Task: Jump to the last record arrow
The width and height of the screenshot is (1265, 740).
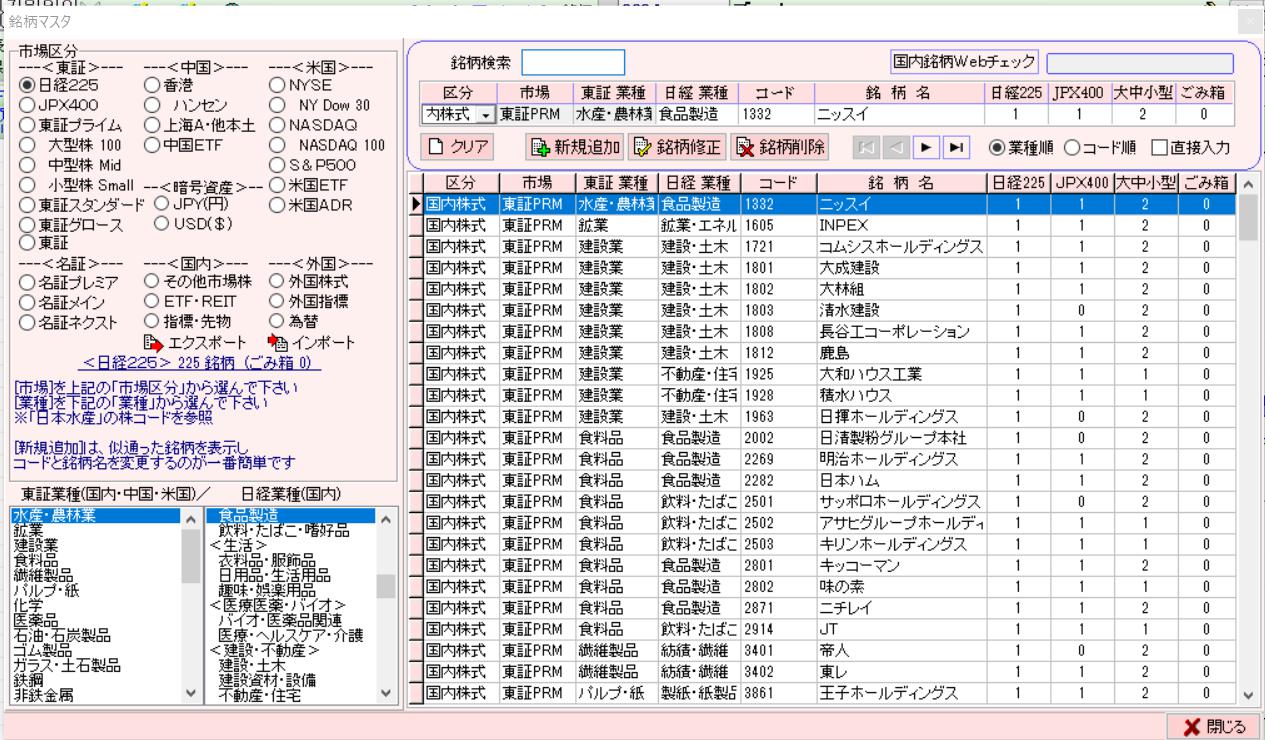Action: 955,148
